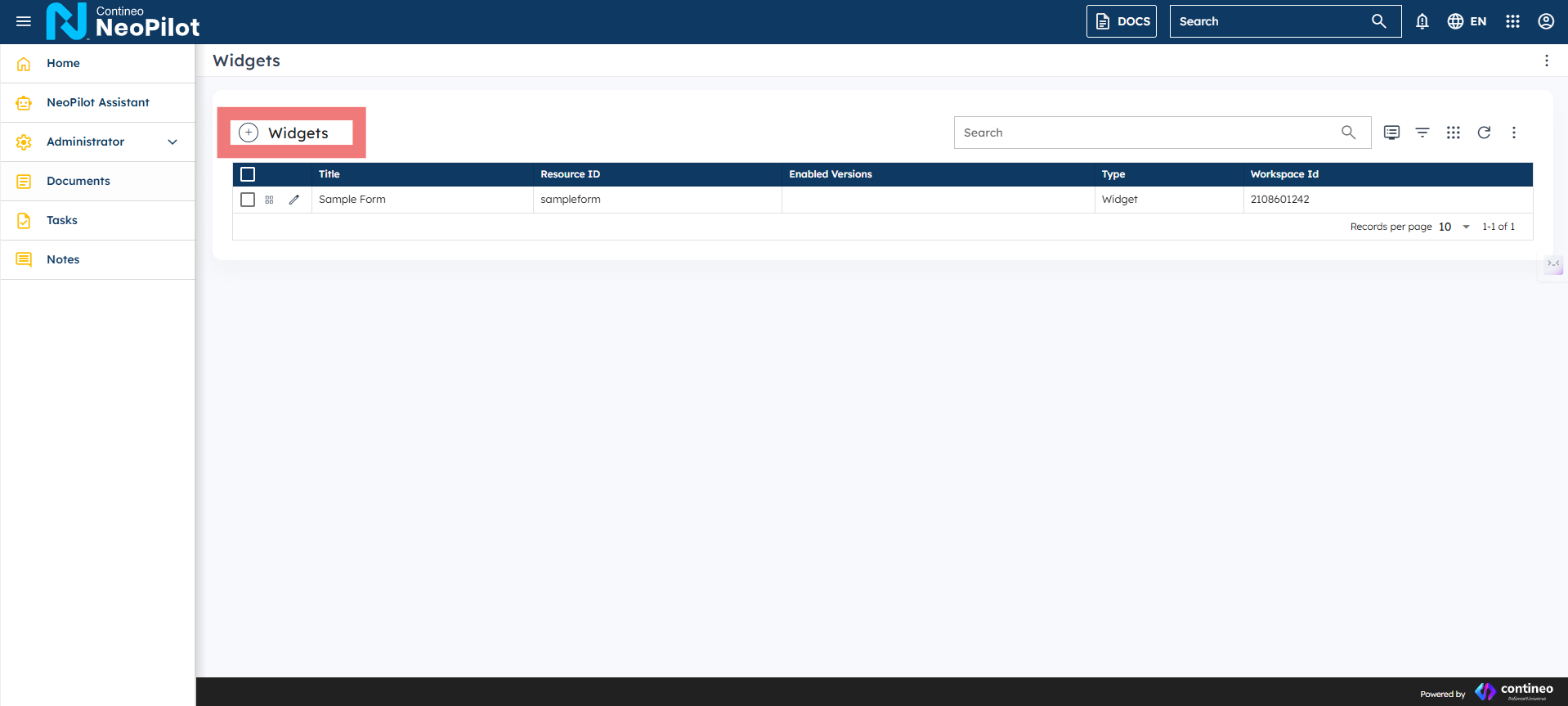Check the Sample Form row checkbox
The image size is (1568, 706).
tap(248, 200)
